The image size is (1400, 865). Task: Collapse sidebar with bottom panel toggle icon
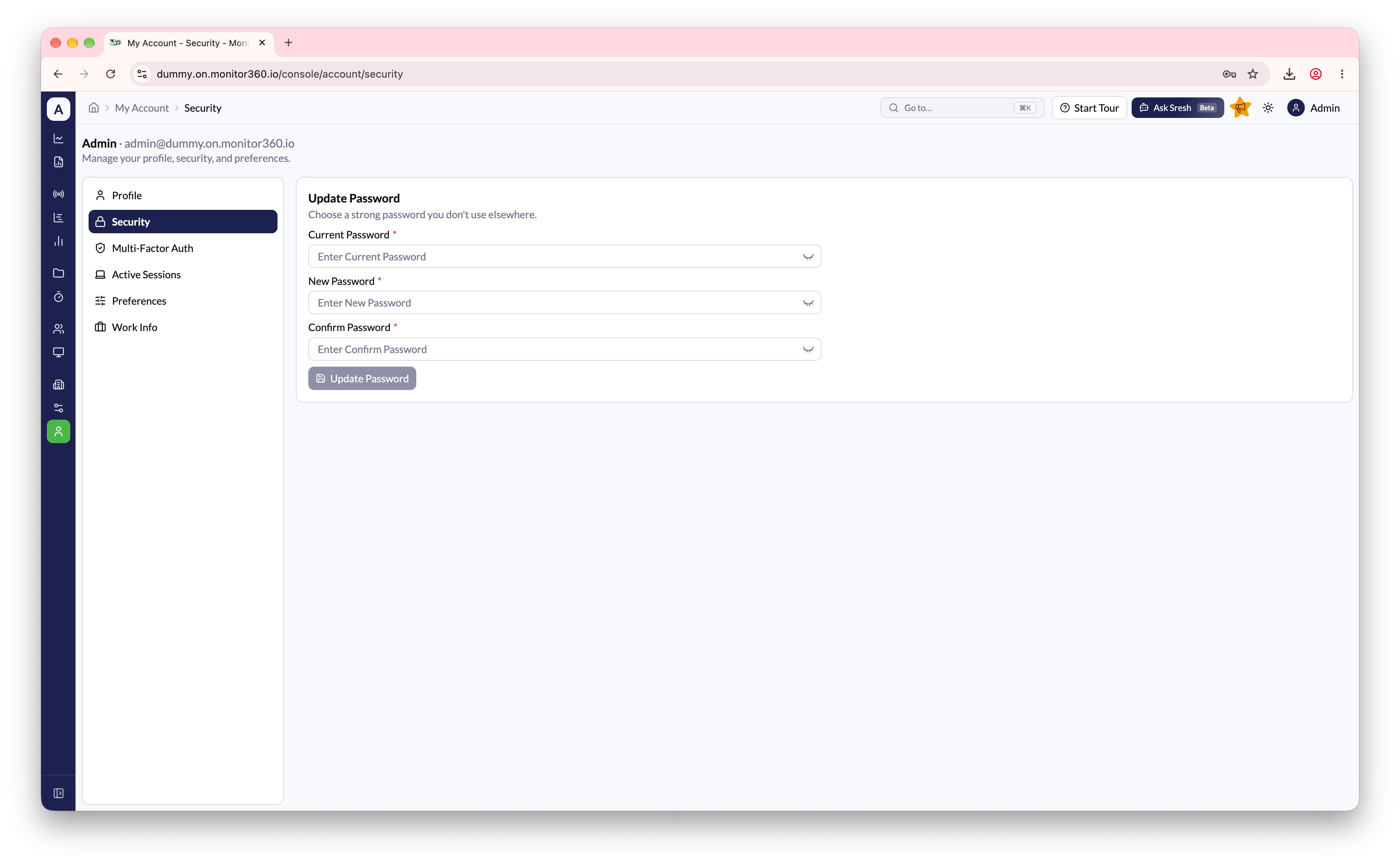pyautogui.click(x=58, y=793)
